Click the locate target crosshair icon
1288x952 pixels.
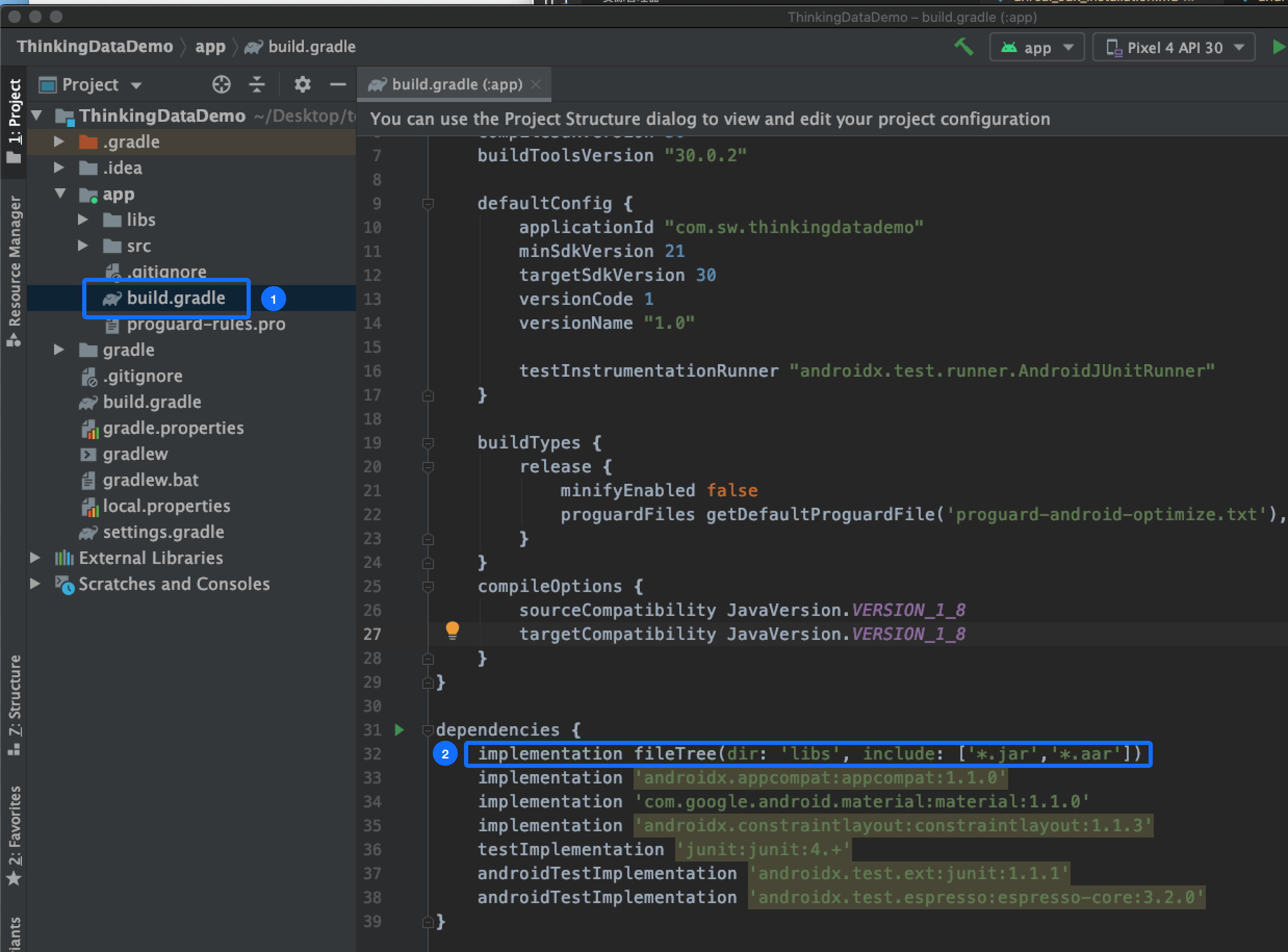click(221, 85)
